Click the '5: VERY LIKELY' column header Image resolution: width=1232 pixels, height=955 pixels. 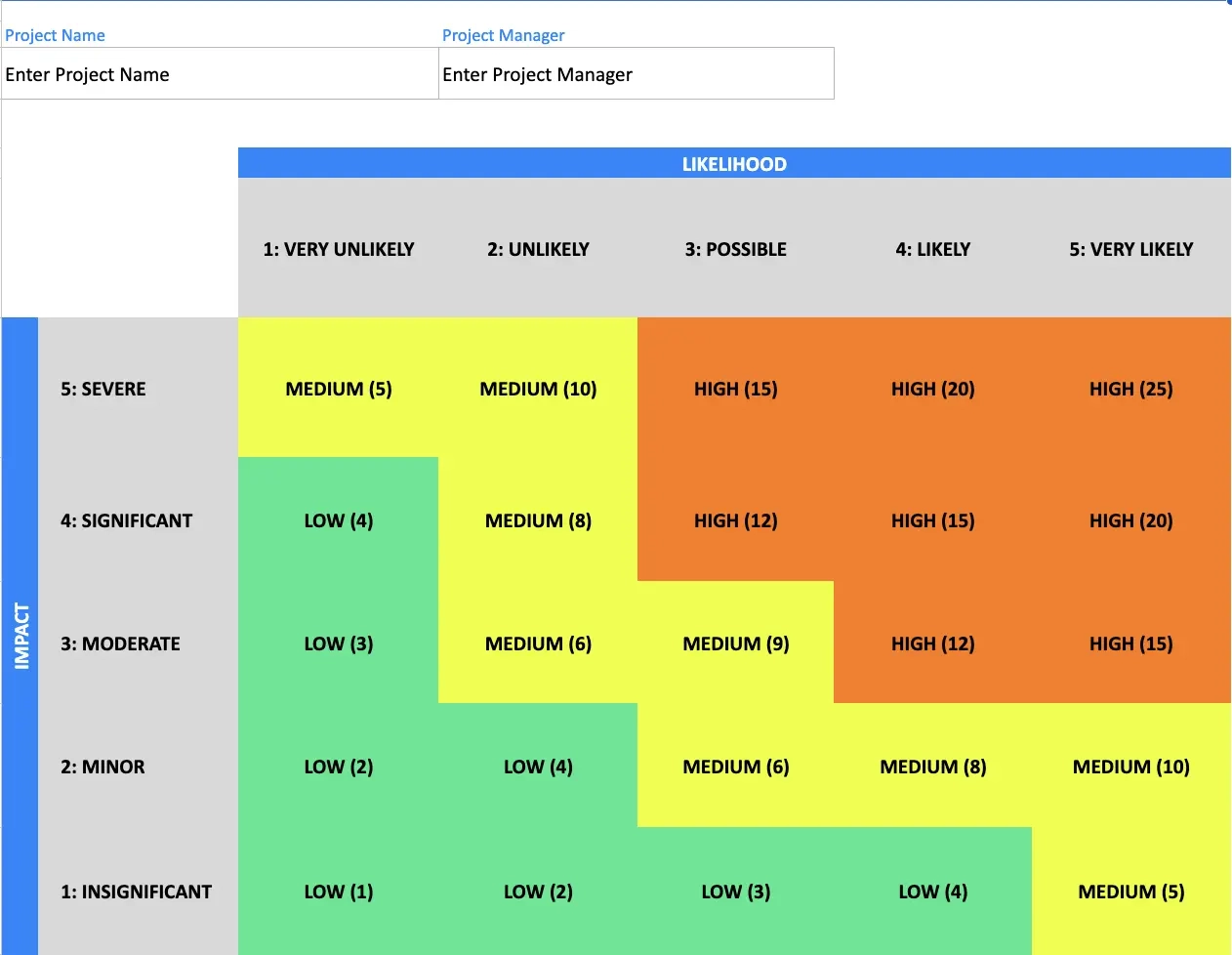[x=1130, y=249]
